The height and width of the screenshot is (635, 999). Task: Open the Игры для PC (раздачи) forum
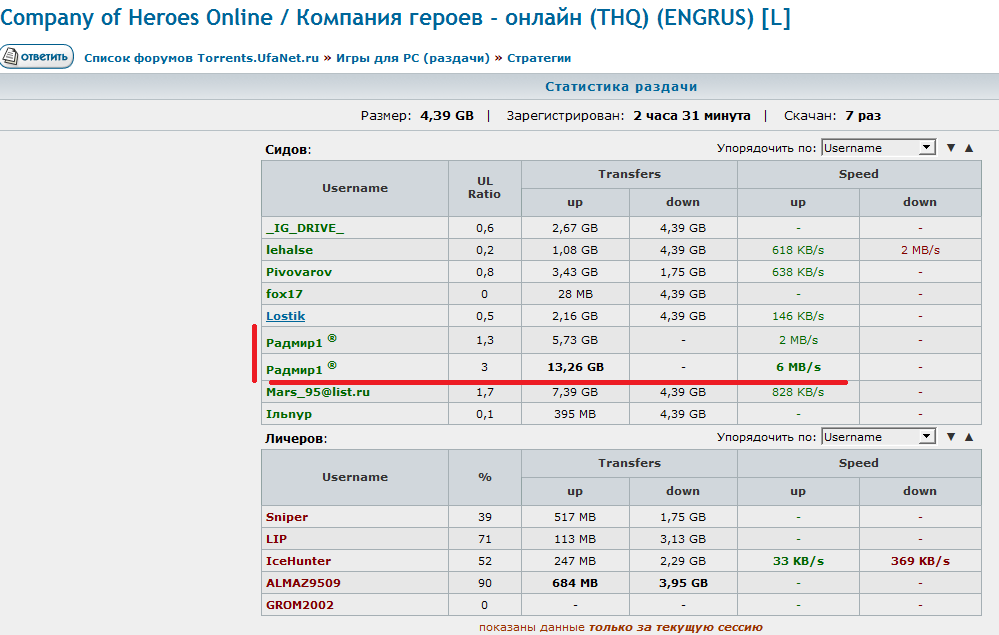(413, 58)
